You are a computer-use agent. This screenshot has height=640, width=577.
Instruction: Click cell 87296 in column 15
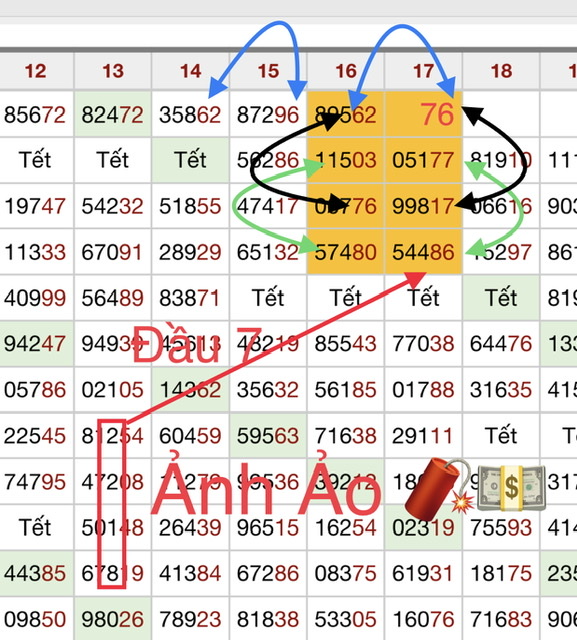point(268,114)
